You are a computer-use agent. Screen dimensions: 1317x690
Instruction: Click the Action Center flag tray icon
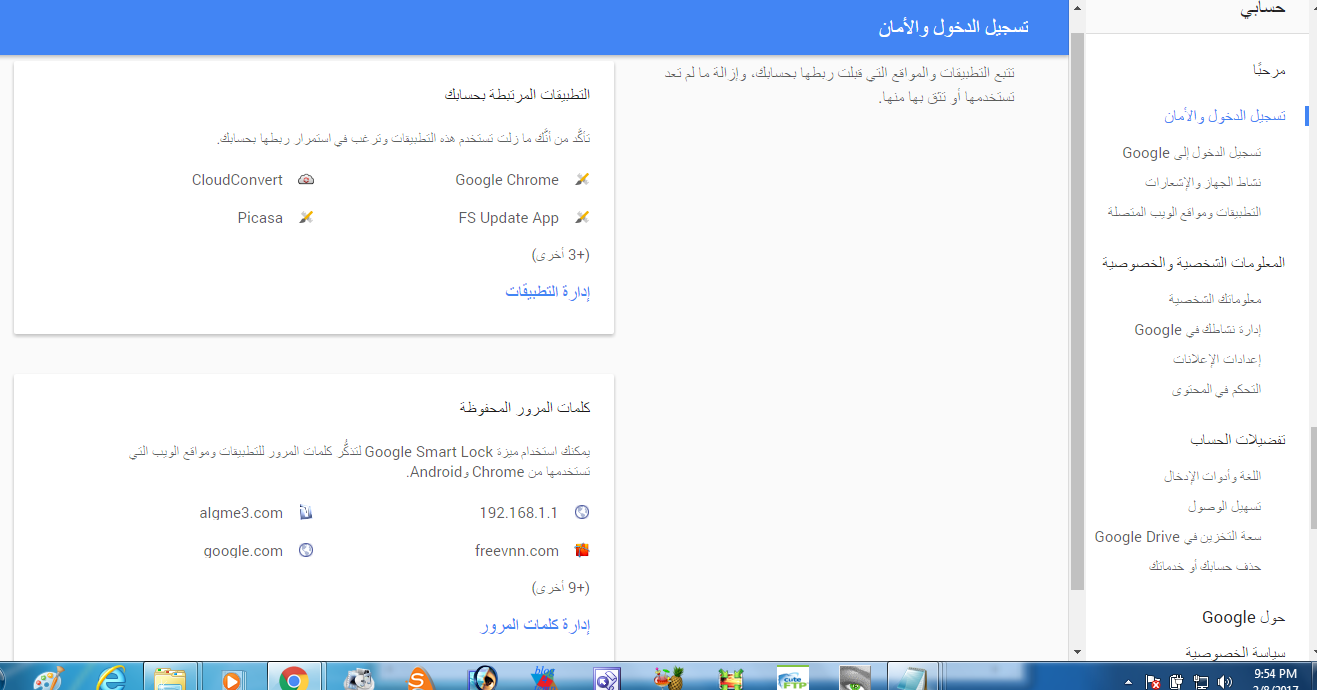(1154, 683)
